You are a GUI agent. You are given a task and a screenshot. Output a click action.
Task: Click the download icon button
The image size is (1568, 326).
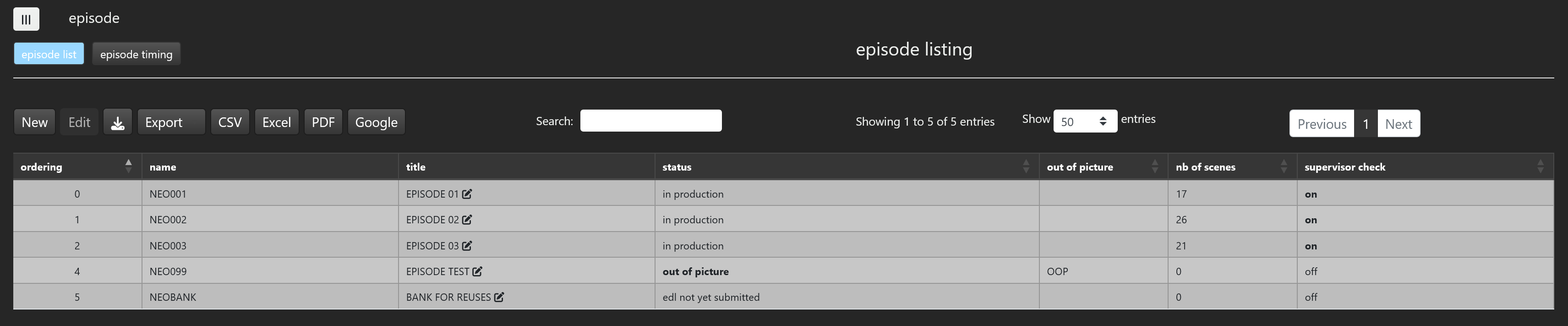pos(117,122)
